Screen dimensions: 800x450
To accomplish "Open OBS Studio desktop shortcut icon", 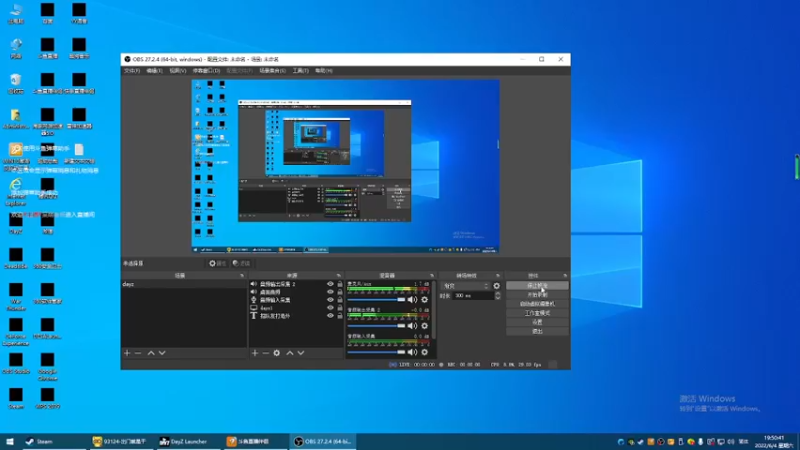I will (x=16, y=363).
